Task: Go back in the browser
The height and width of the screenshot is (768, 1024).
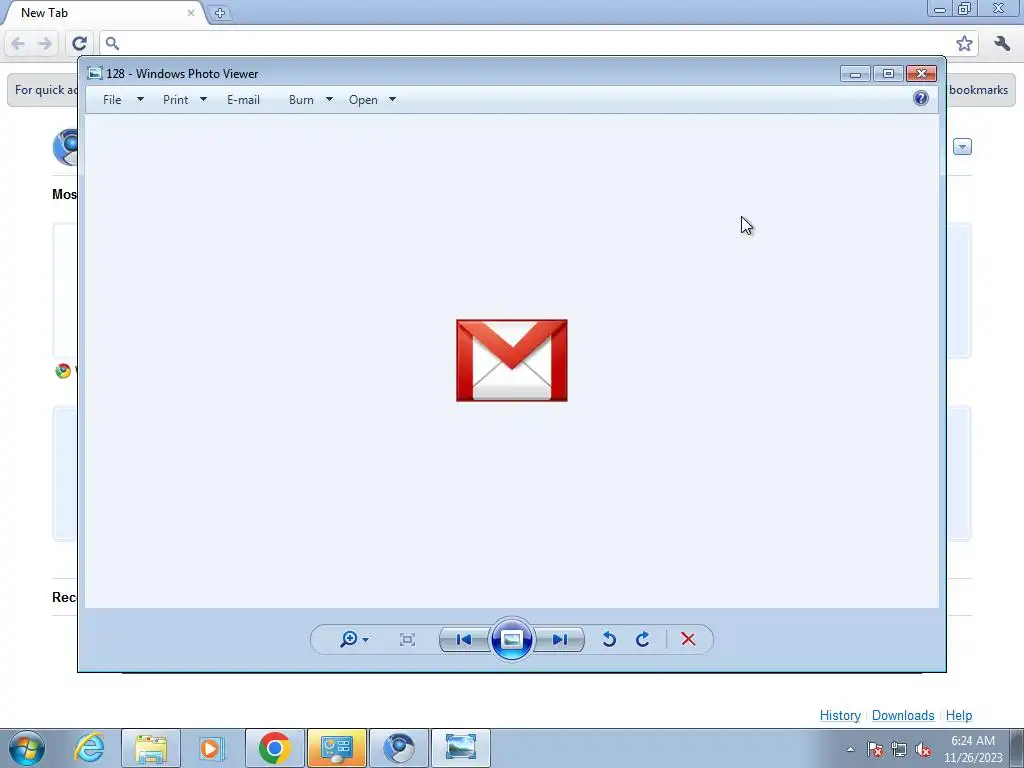Action: pos(18,44)
